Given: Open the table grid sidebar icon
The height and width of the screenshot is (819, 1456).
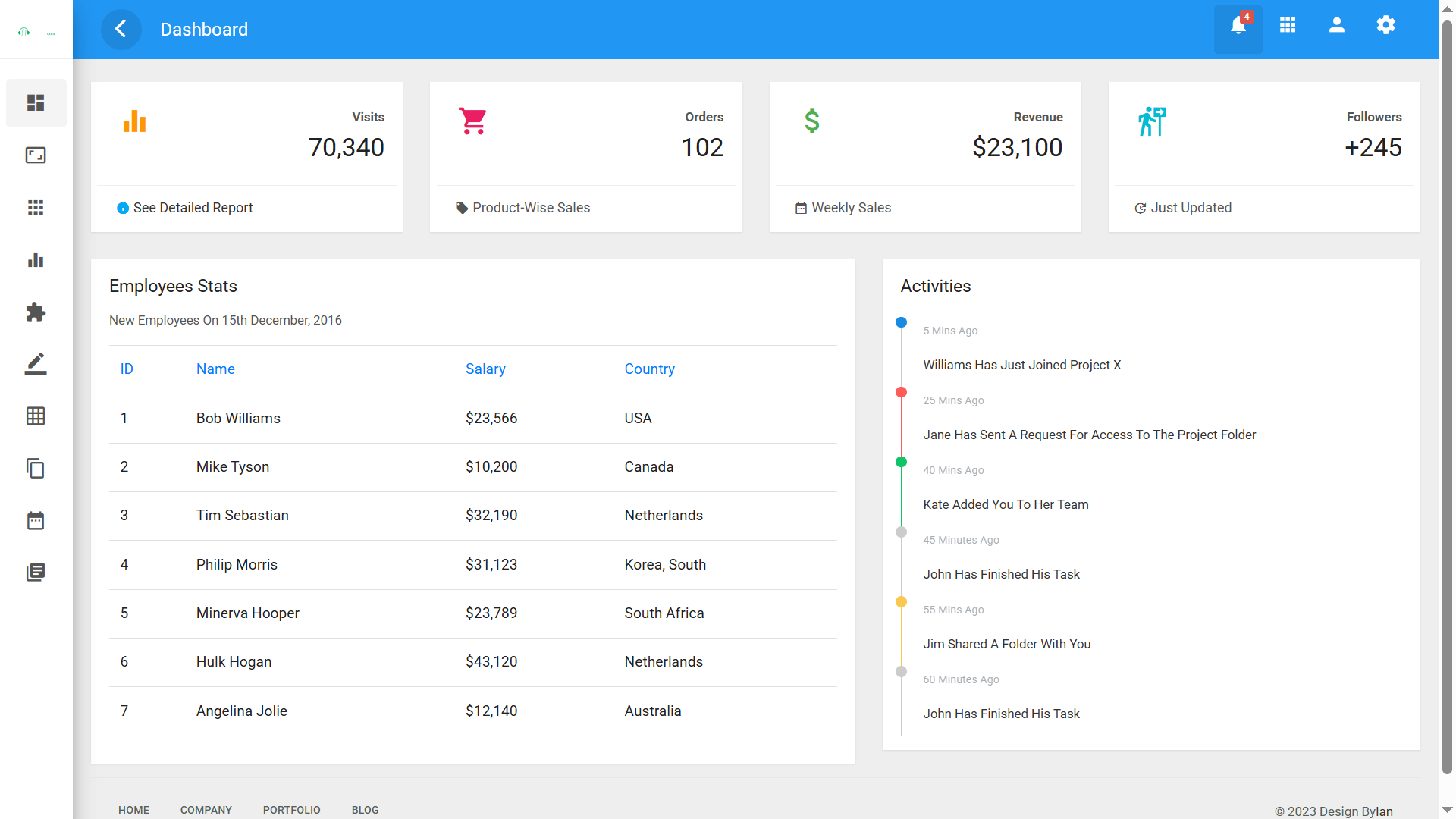Looking at the screenshot, I should 36,416.
